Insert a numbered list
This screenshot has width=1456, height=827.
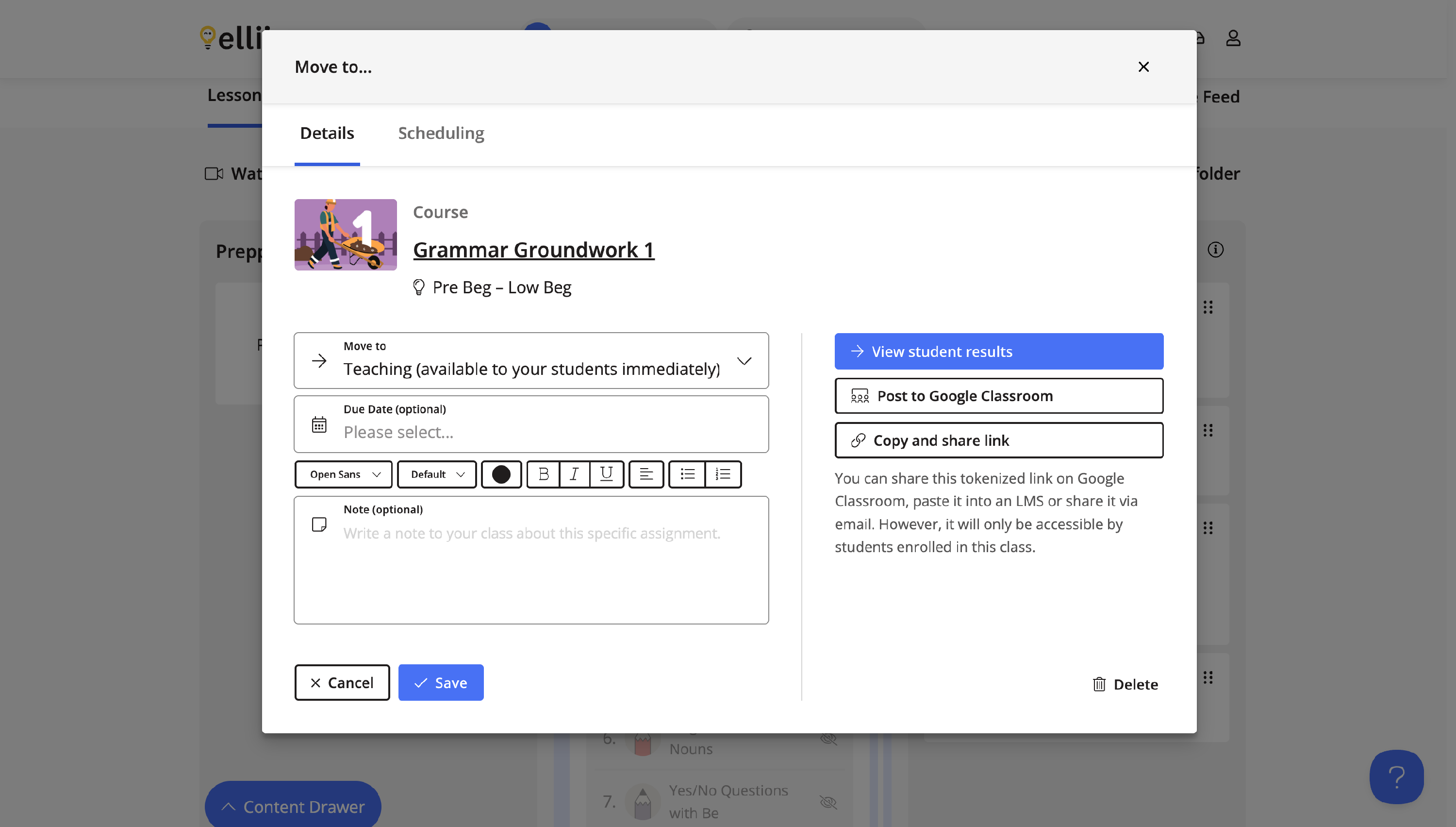click(x=723, y=473)
